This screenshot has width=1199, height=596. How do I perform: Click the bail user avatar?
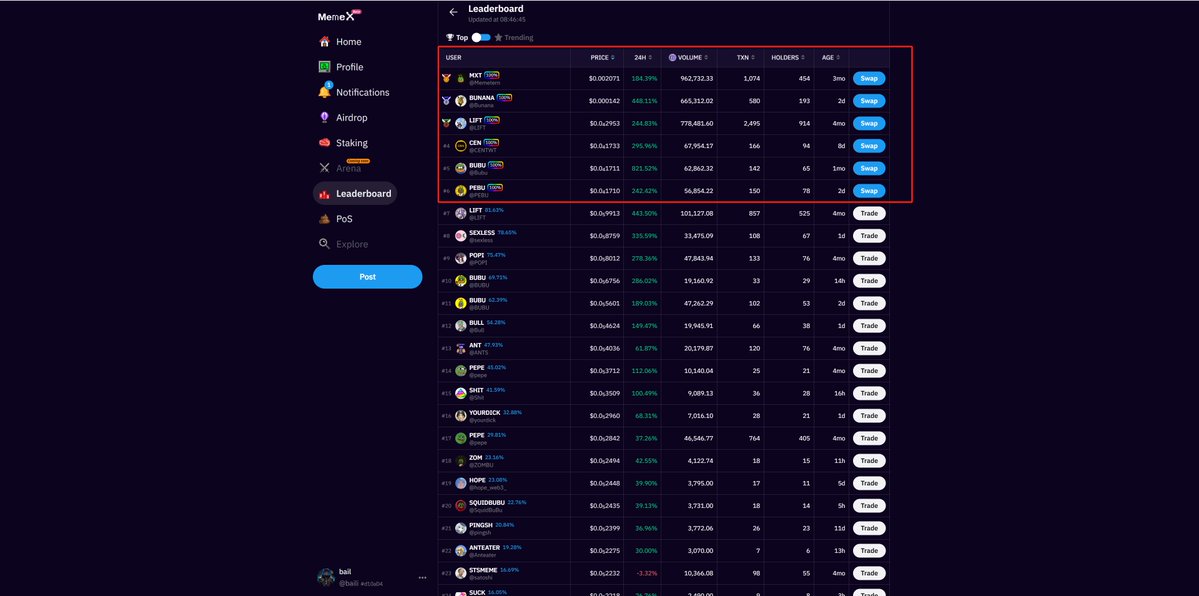(326, 577)
